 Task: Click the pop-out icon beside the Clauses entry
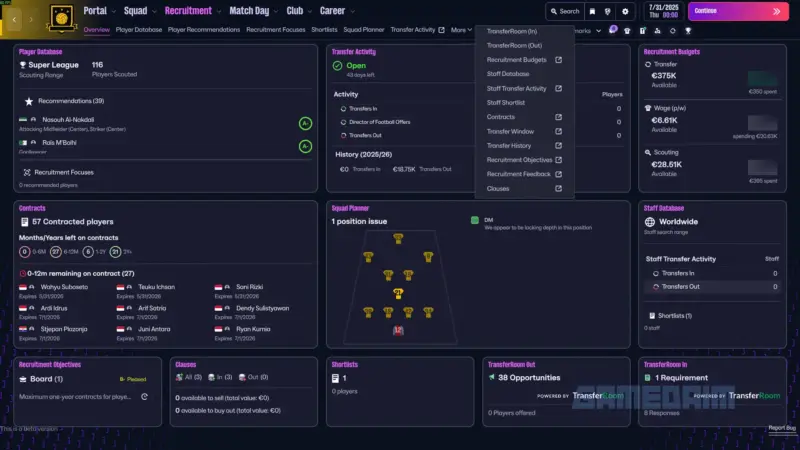[558, 188]
